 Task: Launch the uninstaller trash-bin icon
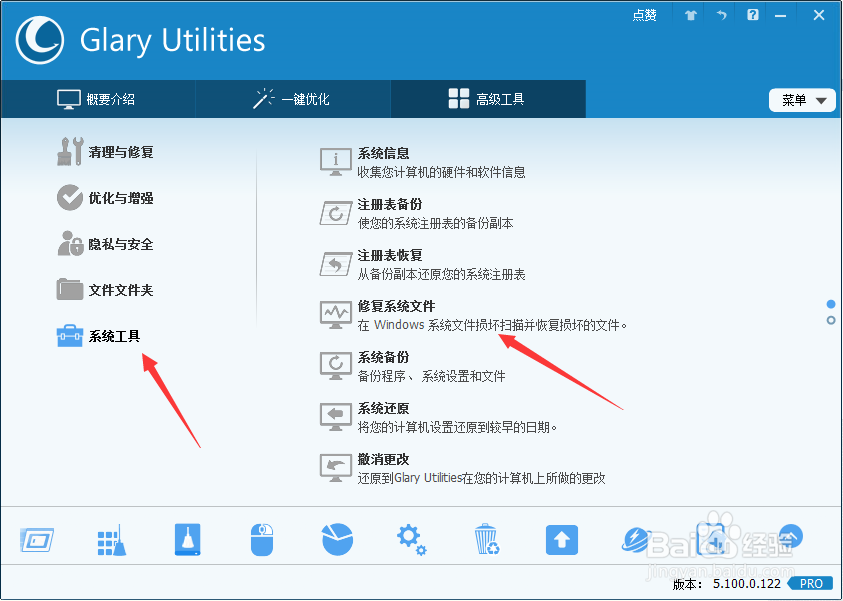[487, 539]
